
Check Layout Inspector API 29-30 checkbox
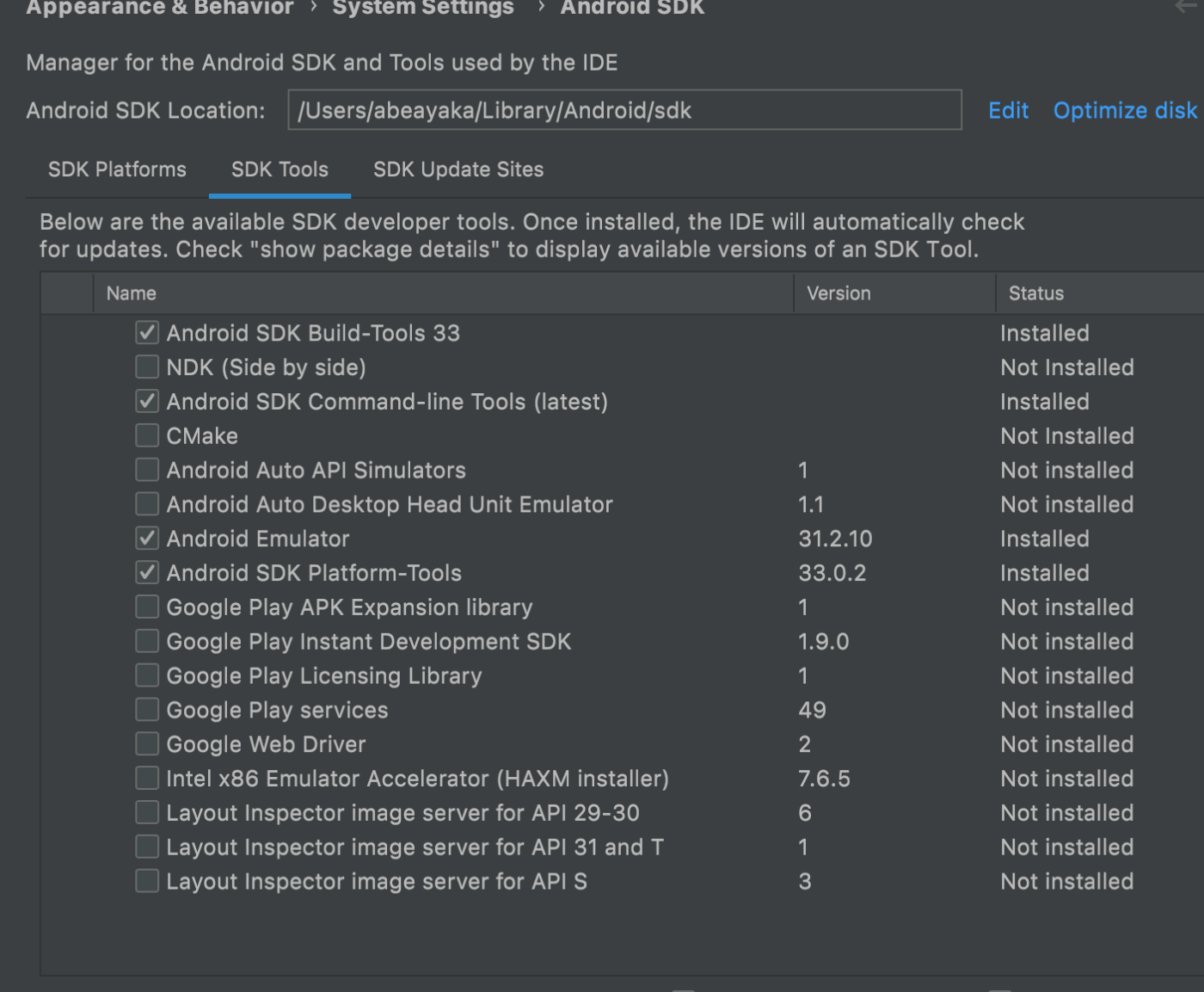(x=147, y=812)
